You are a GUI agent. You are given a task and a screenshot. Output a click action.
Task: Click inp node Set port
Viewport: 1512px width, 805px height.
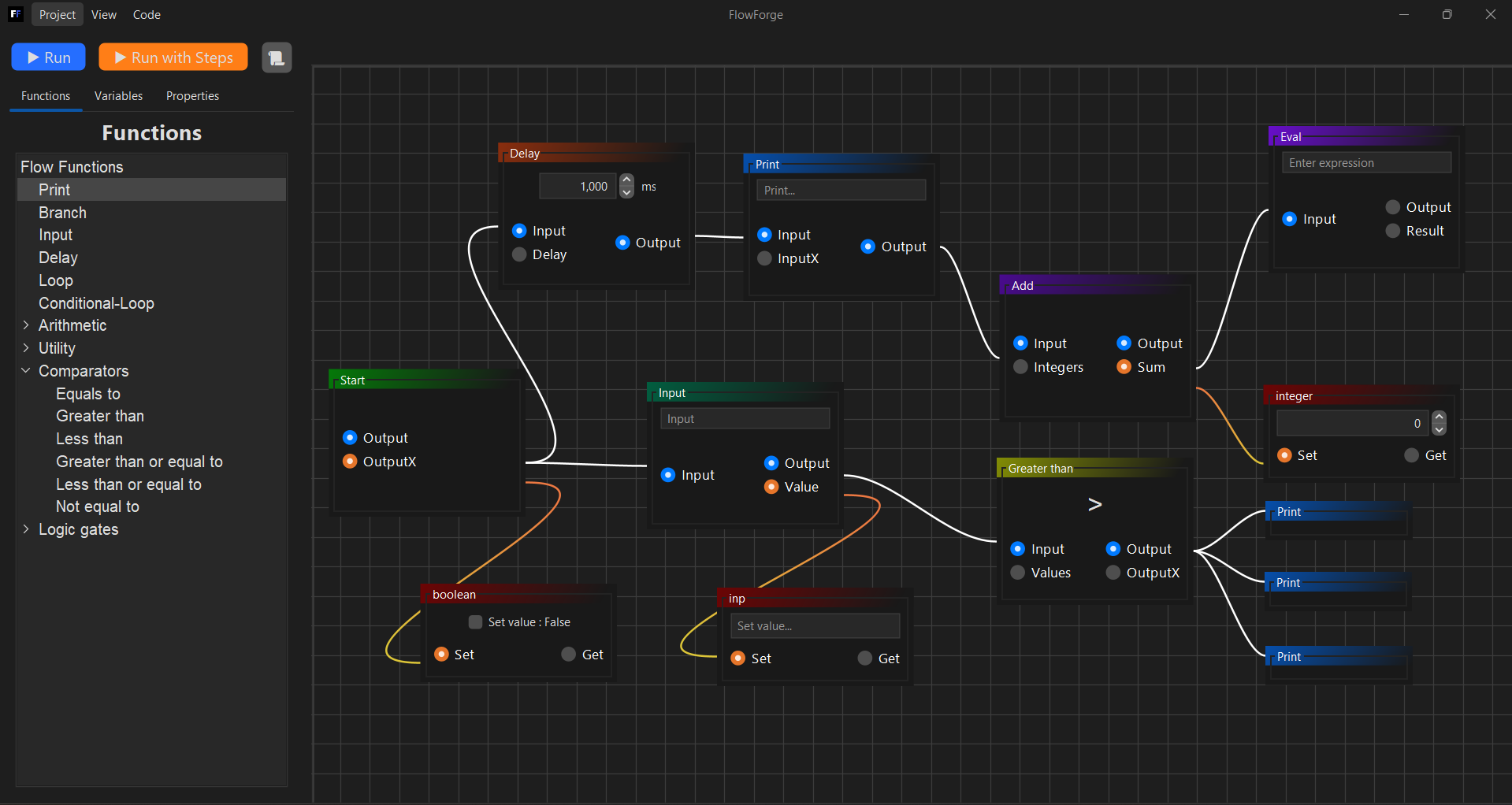click(x=737, y=658)
